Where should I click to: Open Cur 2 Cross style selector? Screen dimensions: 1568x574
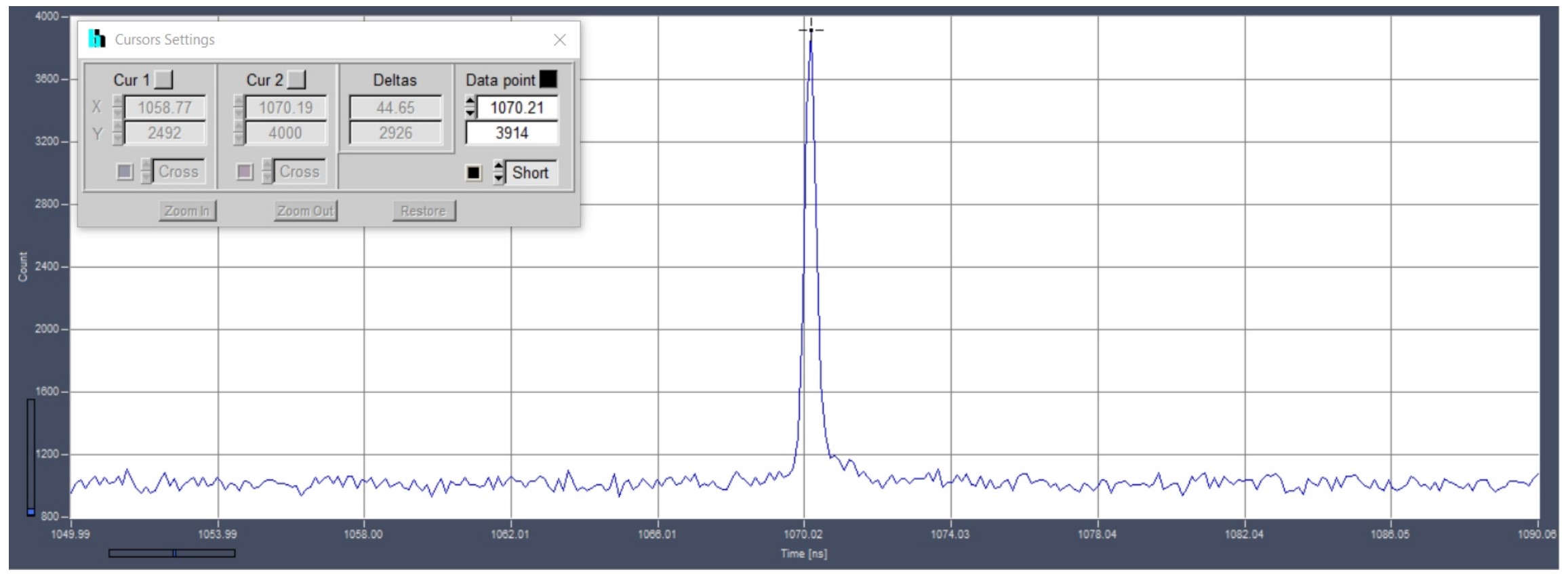pos(299,171)
